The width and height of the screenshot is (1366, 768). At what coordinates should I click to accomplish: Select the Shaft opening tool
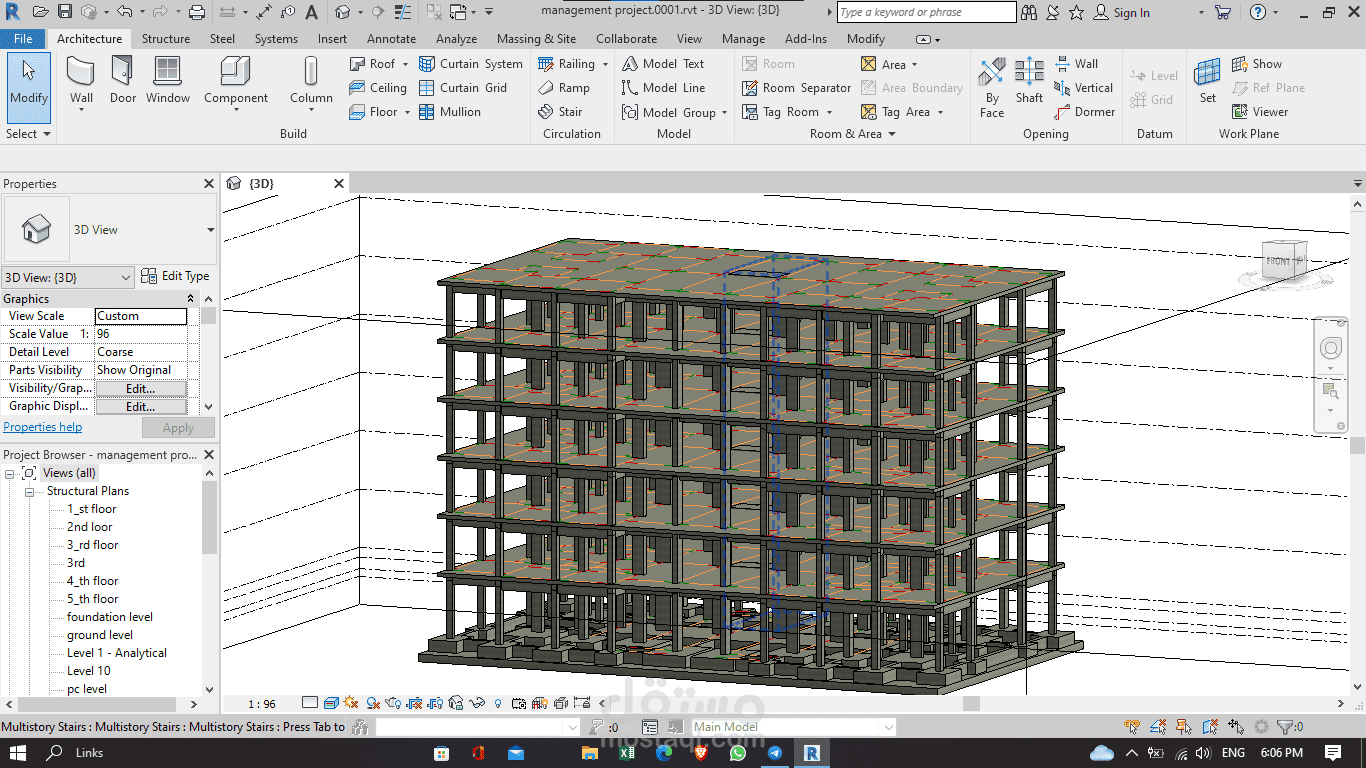pyautogui.click(x=1029, y=81)
